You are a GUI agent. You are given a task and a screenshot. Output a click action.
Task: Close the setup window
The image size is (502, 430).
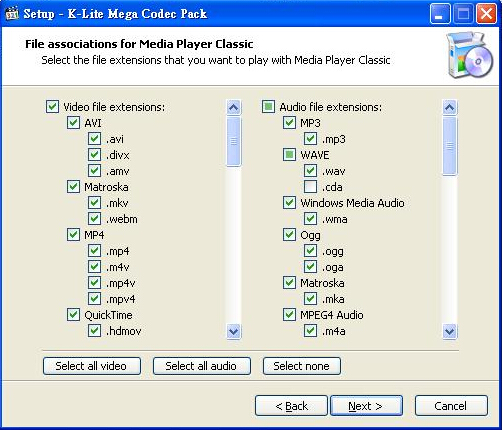pos(487,14)
